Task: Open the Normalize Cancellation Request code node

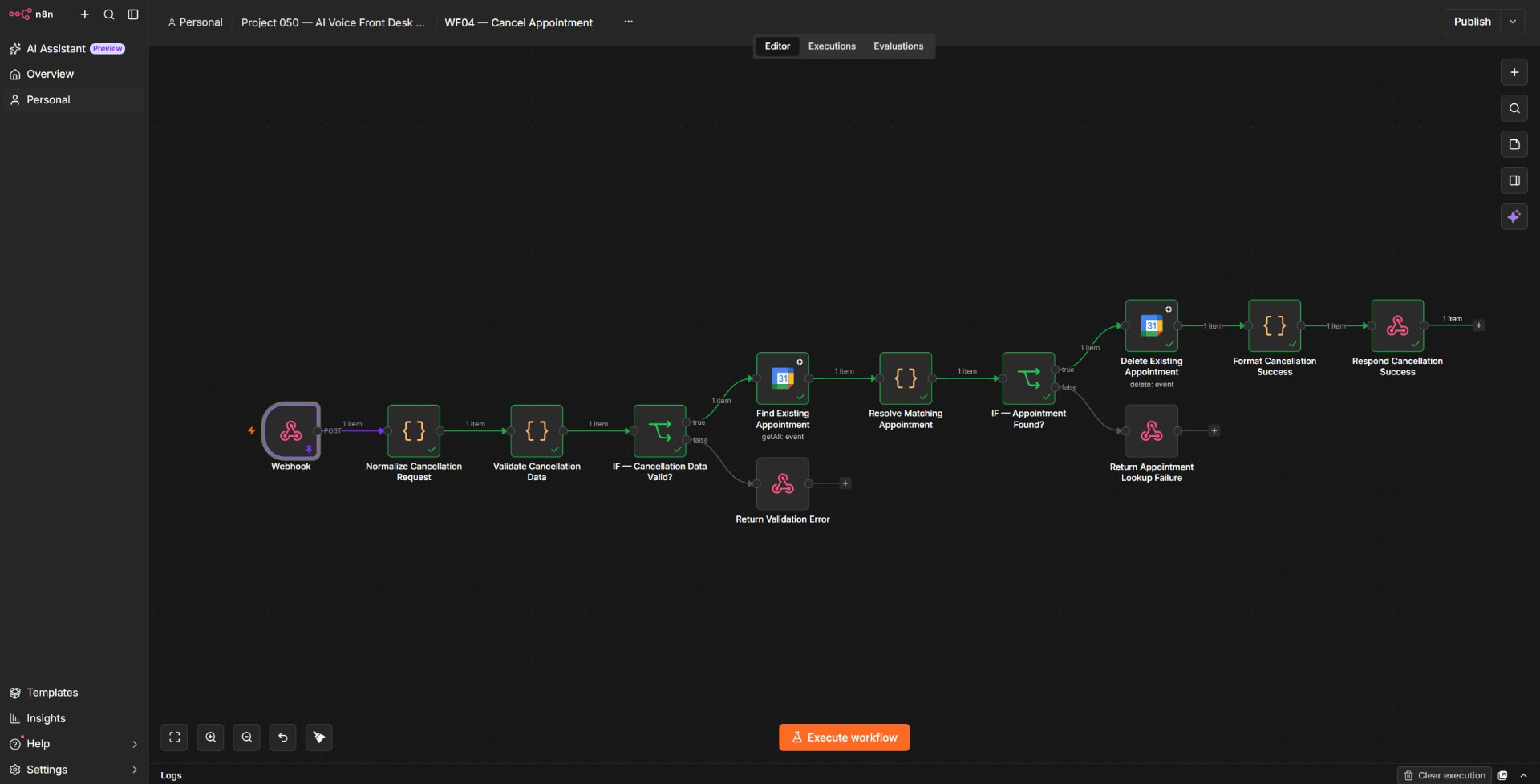Action: click(x=414, y=431)
